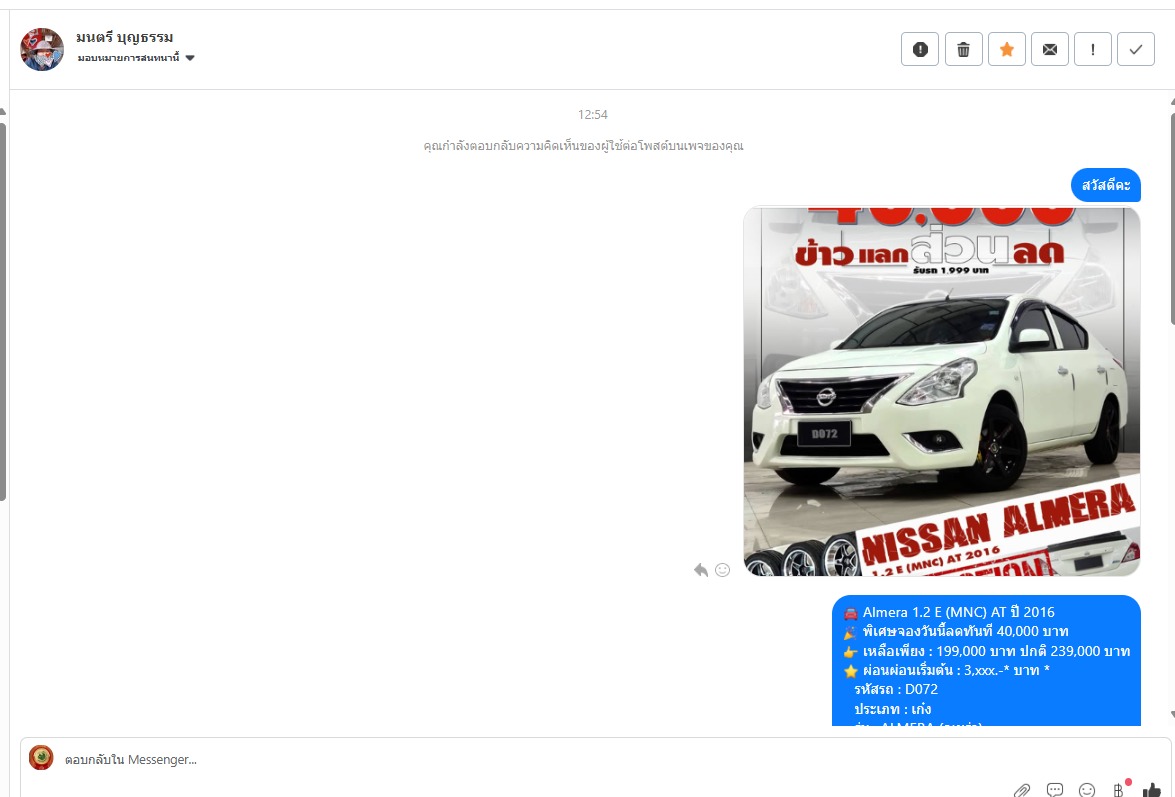Mark conversation unread with envelope icon
The height and width of the screenshot is (797, 1175).
tap(1050, 49)
